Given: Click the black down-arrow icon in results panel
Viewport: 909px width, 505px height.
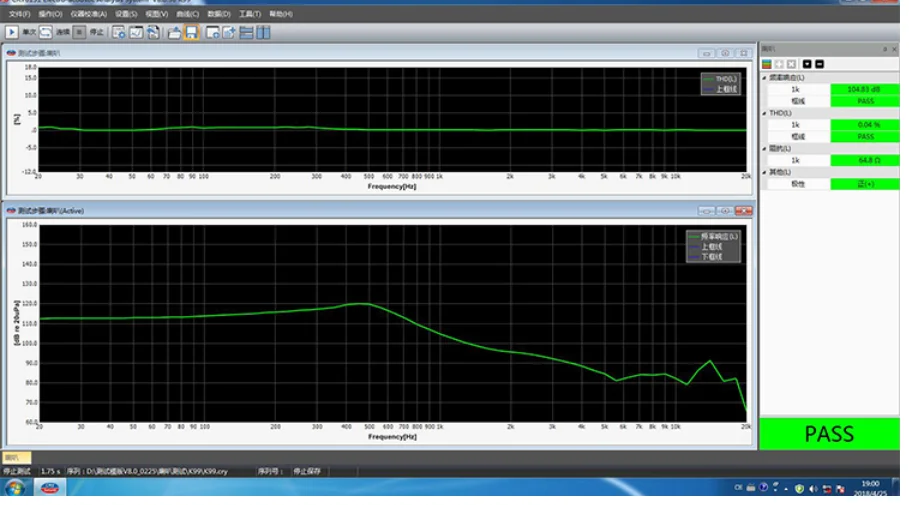Looking at the screenshot, I should click(x=807, y=64).
